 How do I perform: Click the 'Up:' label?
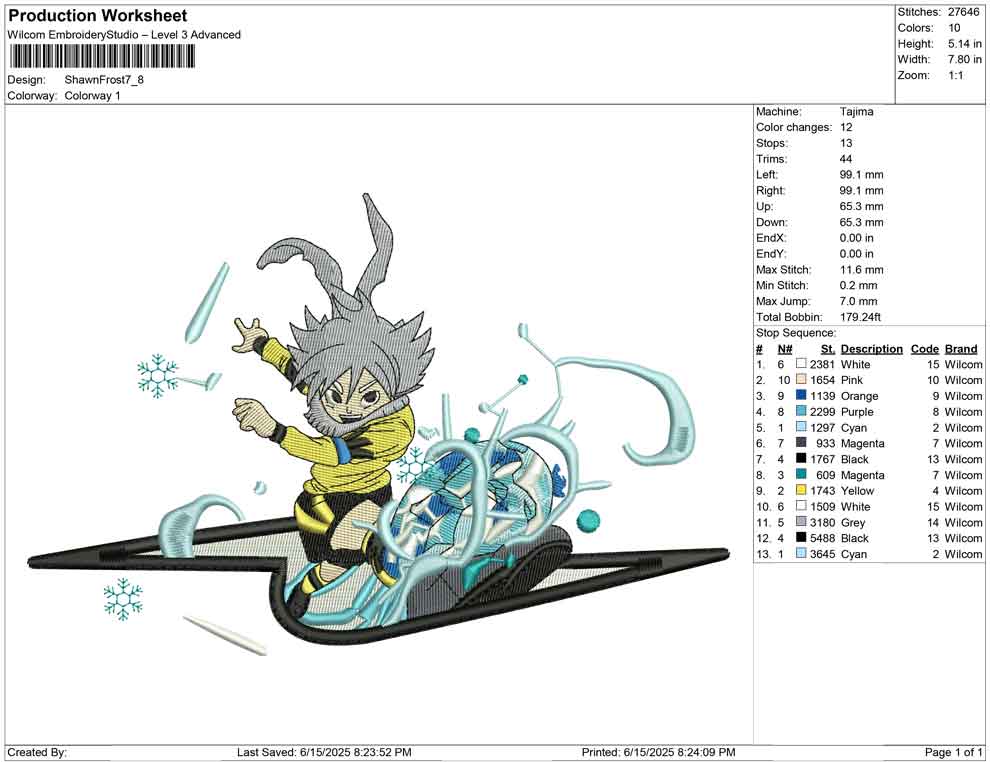[x=764, y=206]
